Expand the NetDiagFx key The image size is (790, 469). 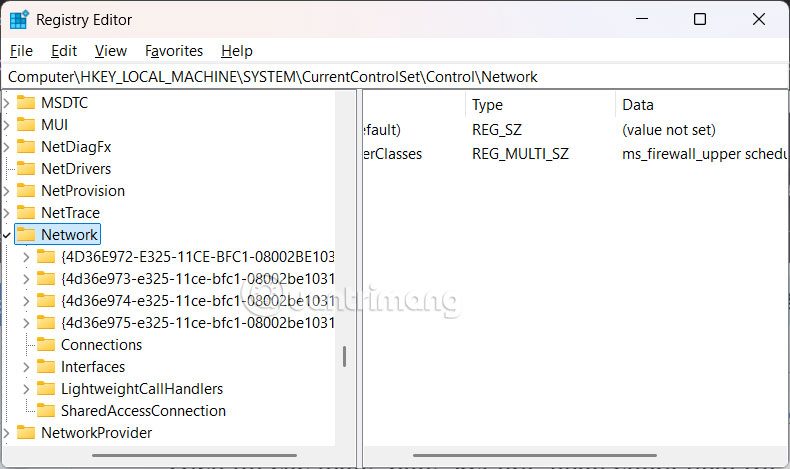click(7, 147)
